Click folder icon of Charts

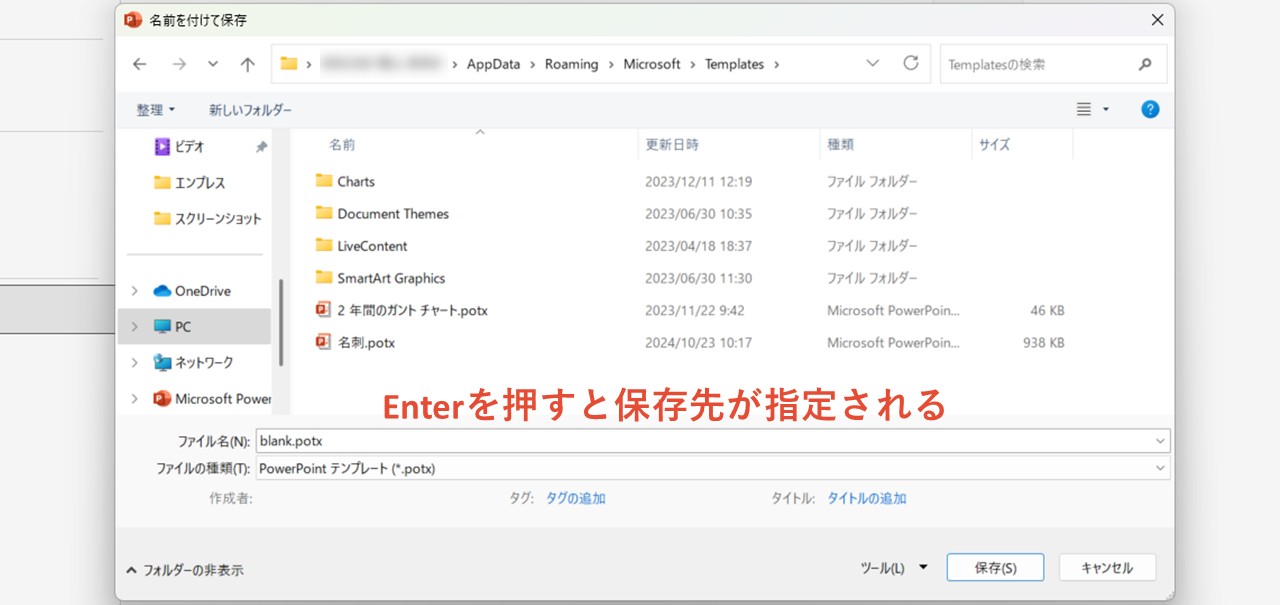tap(323, 181)
